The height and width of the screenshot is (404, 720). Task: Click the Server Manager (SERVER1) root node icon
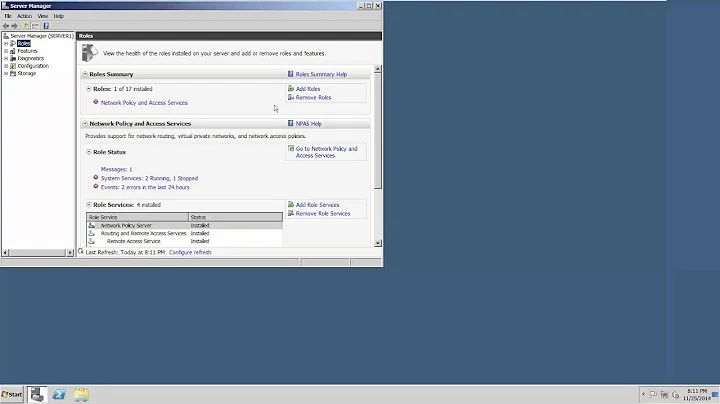tap(6, 36)
